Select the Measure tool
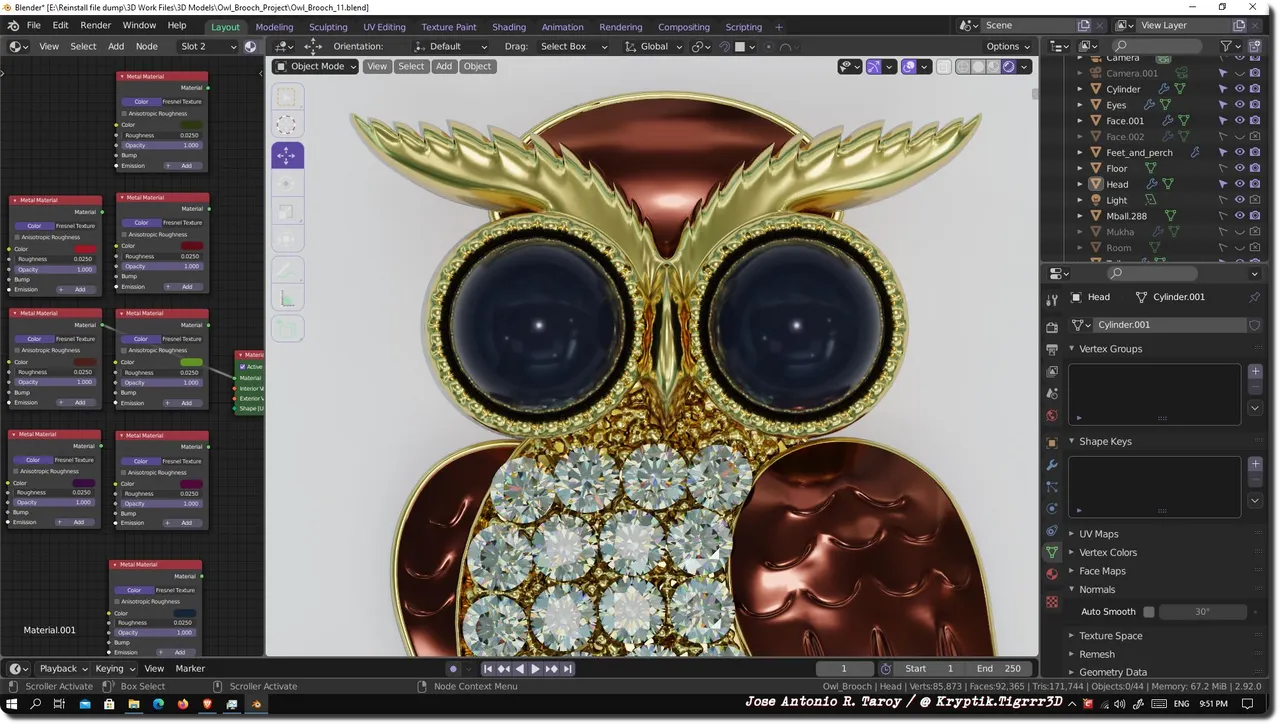1280x725 pixels. coord(287,299)
